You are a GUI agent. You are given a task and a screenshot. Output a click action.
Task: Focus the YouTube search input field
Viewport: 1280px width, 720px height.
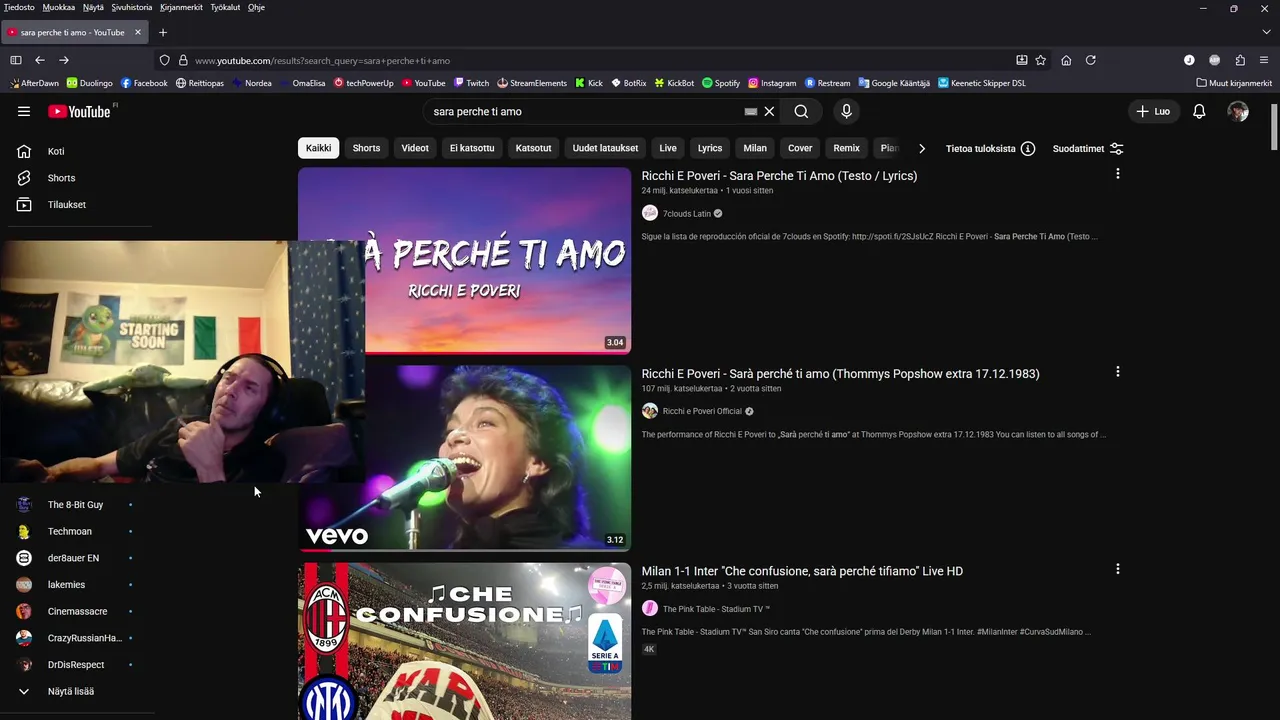click(585, 112)
